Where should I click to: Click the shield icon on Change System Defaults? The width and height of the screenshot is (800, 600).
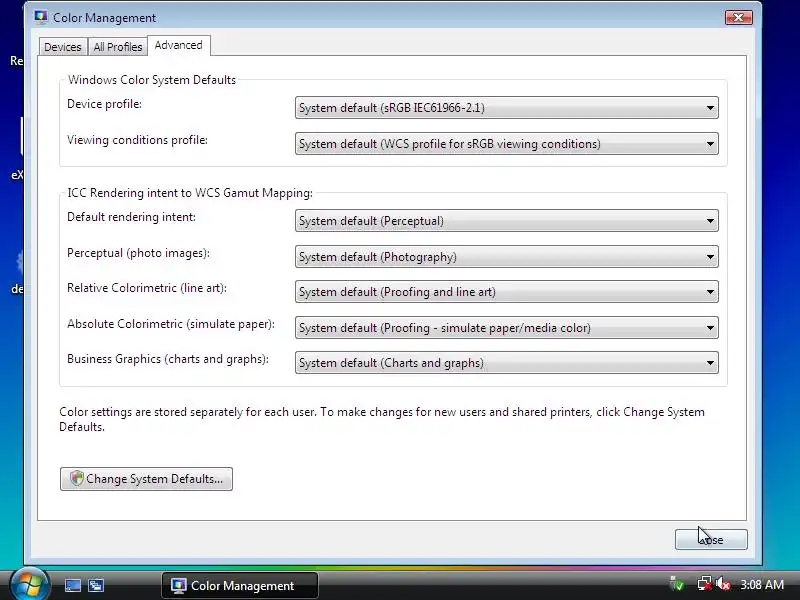coord(77,479)
